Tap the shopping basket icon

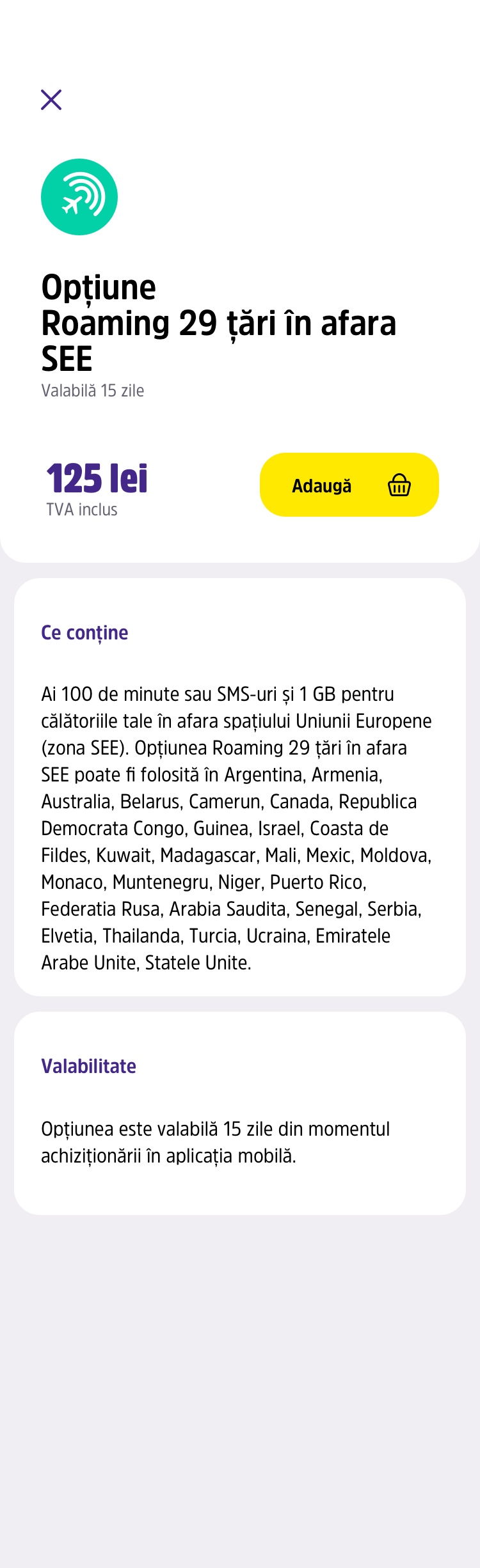(399, 485)
